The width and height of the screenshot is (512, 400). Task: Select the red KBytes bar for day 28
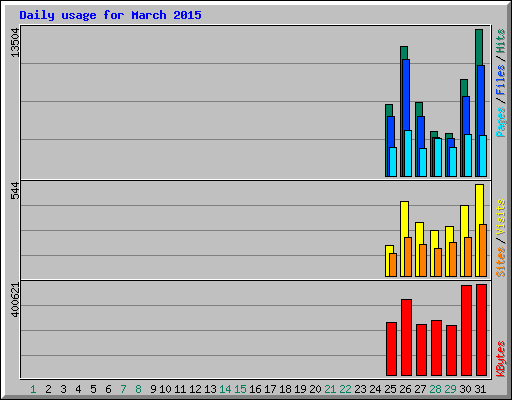(436, 348)
